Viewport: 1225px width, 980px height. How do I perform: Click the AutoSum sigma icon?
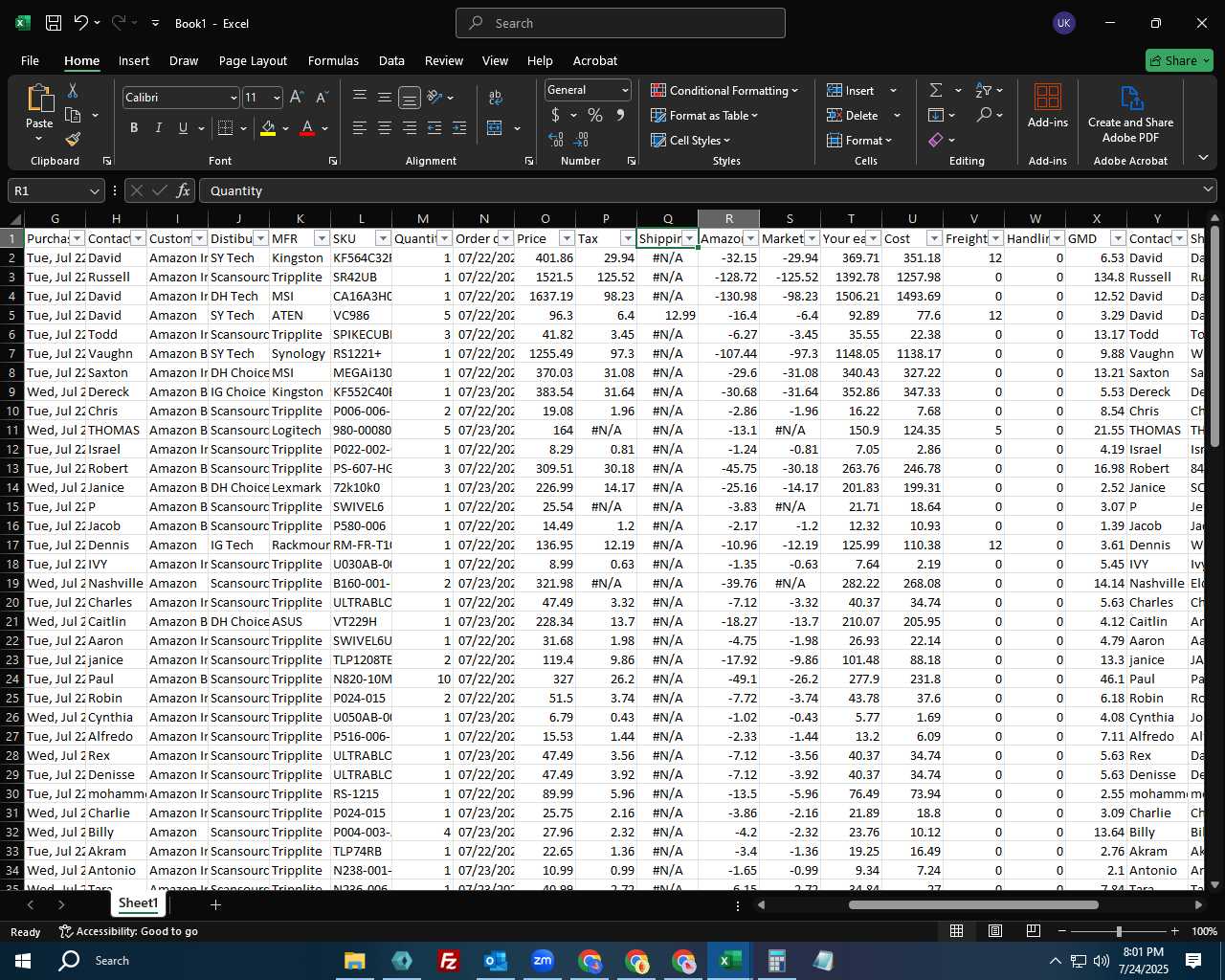[x=936, y=90]
